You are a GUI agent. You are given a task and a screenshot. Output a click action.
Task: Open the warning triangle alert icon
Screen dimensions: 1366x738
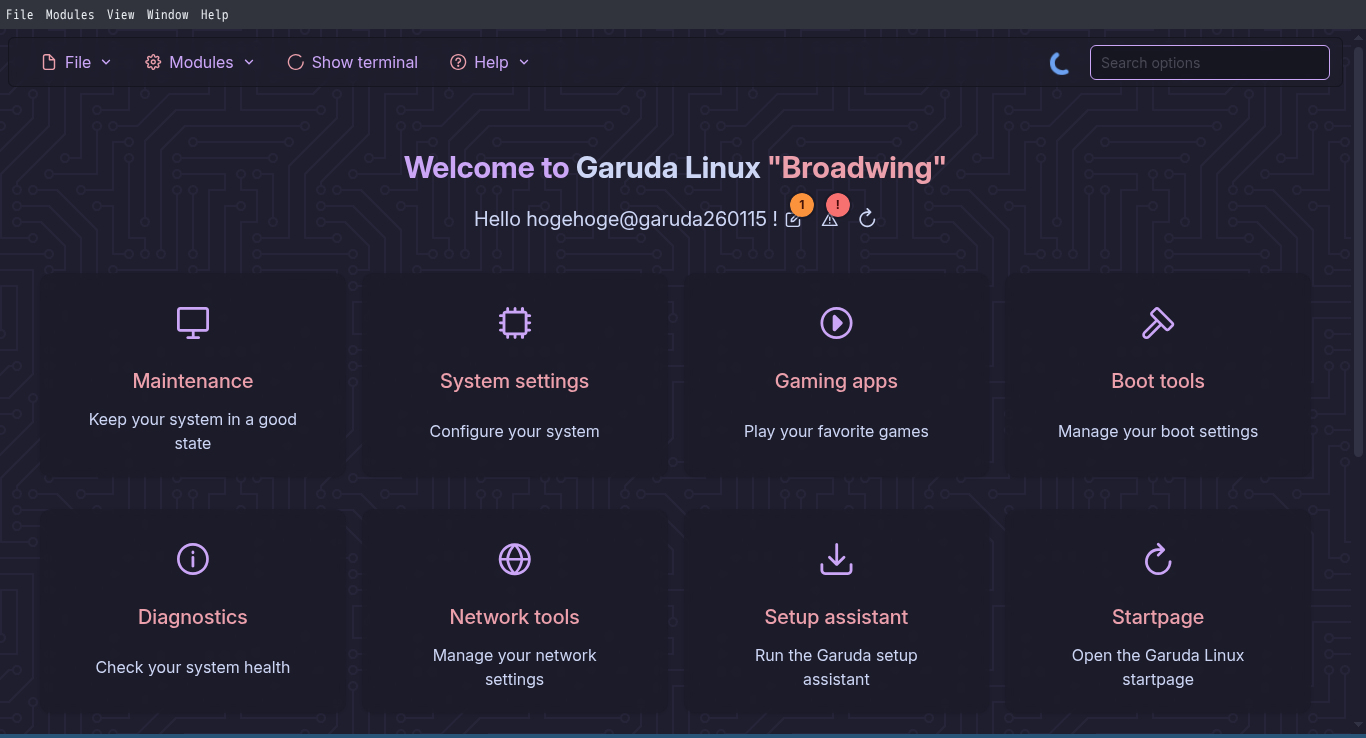coord(830,219)
